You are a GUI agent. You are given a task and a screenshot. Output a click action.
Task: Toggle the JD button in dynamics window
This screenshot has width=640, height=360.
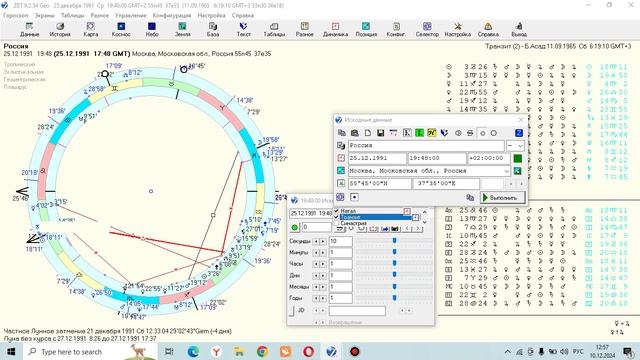tap(292, 311)
